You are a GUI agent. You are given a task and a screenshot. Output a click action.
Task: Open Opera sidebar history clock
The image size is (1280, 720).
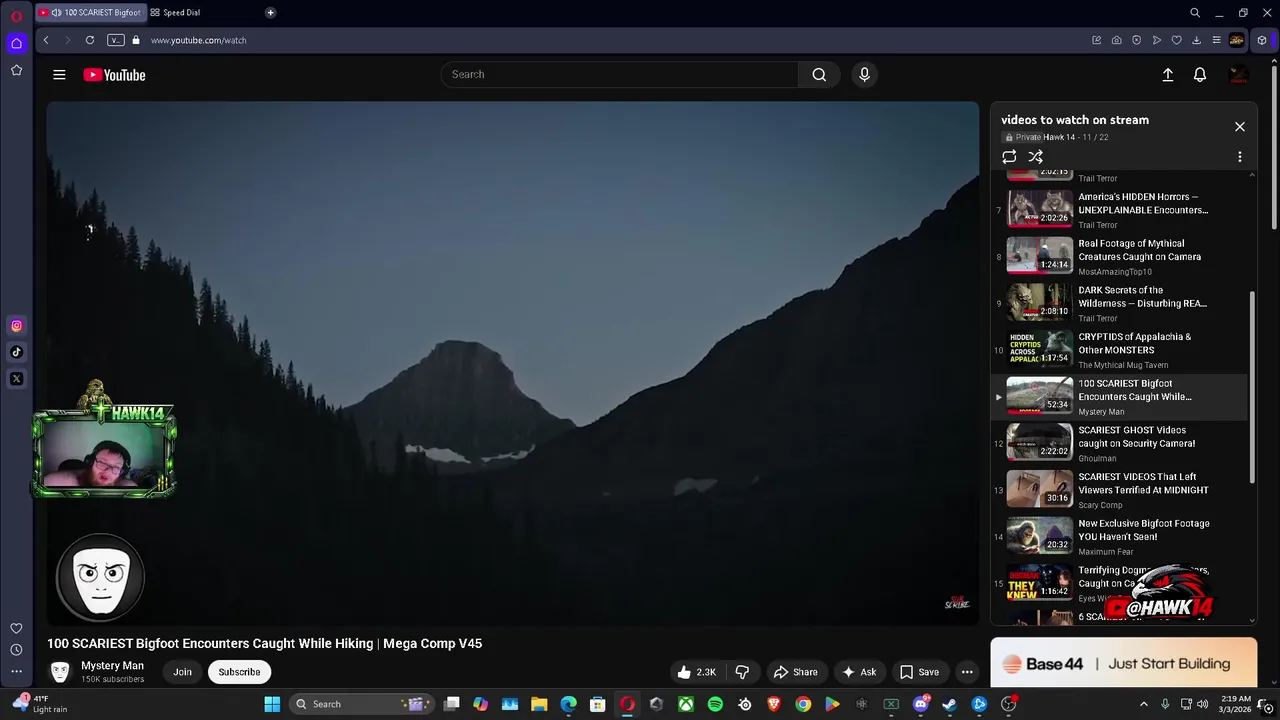16,650
